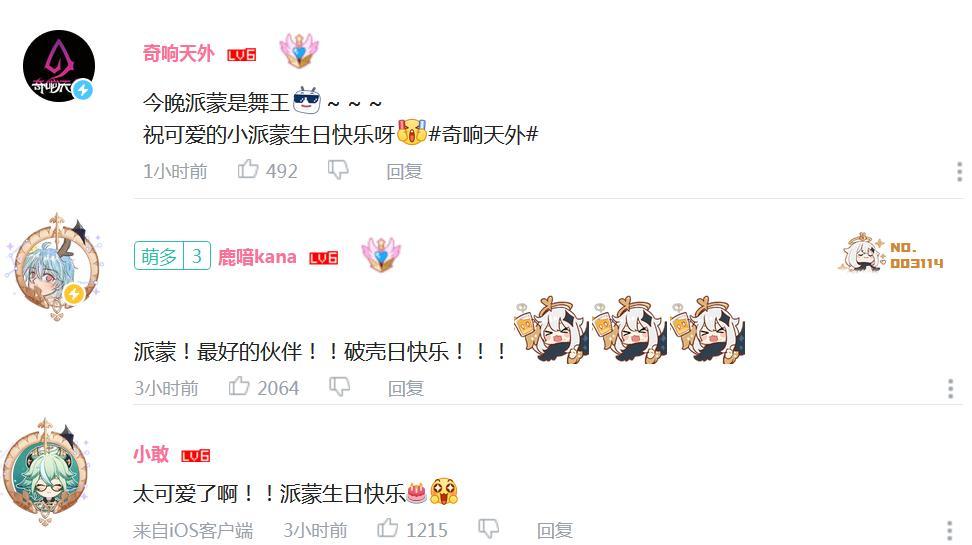Open more options for 鹿喑kana's comment

click(x=950, y=388)
